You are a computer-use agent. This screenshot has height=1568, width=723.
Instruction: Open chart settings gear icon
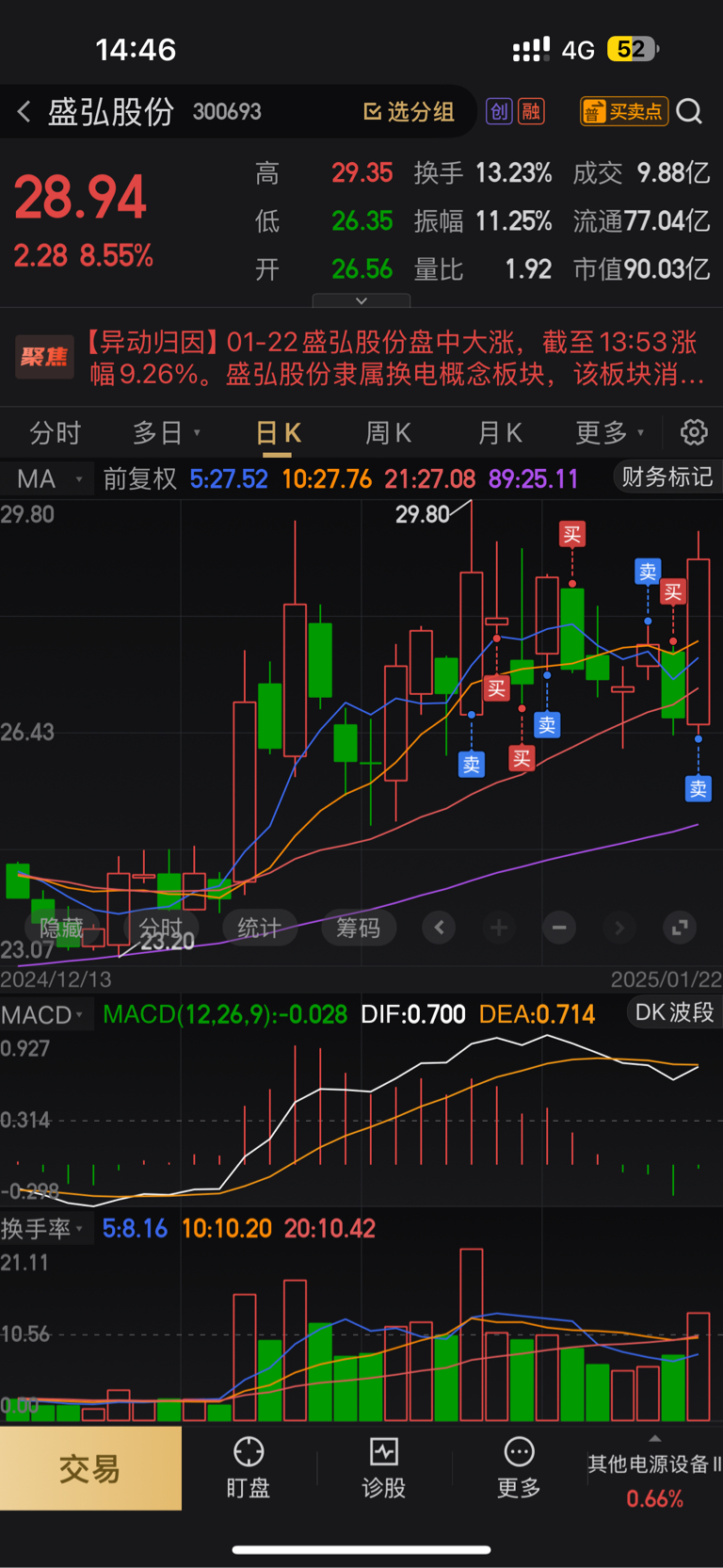tap(694, 432)
